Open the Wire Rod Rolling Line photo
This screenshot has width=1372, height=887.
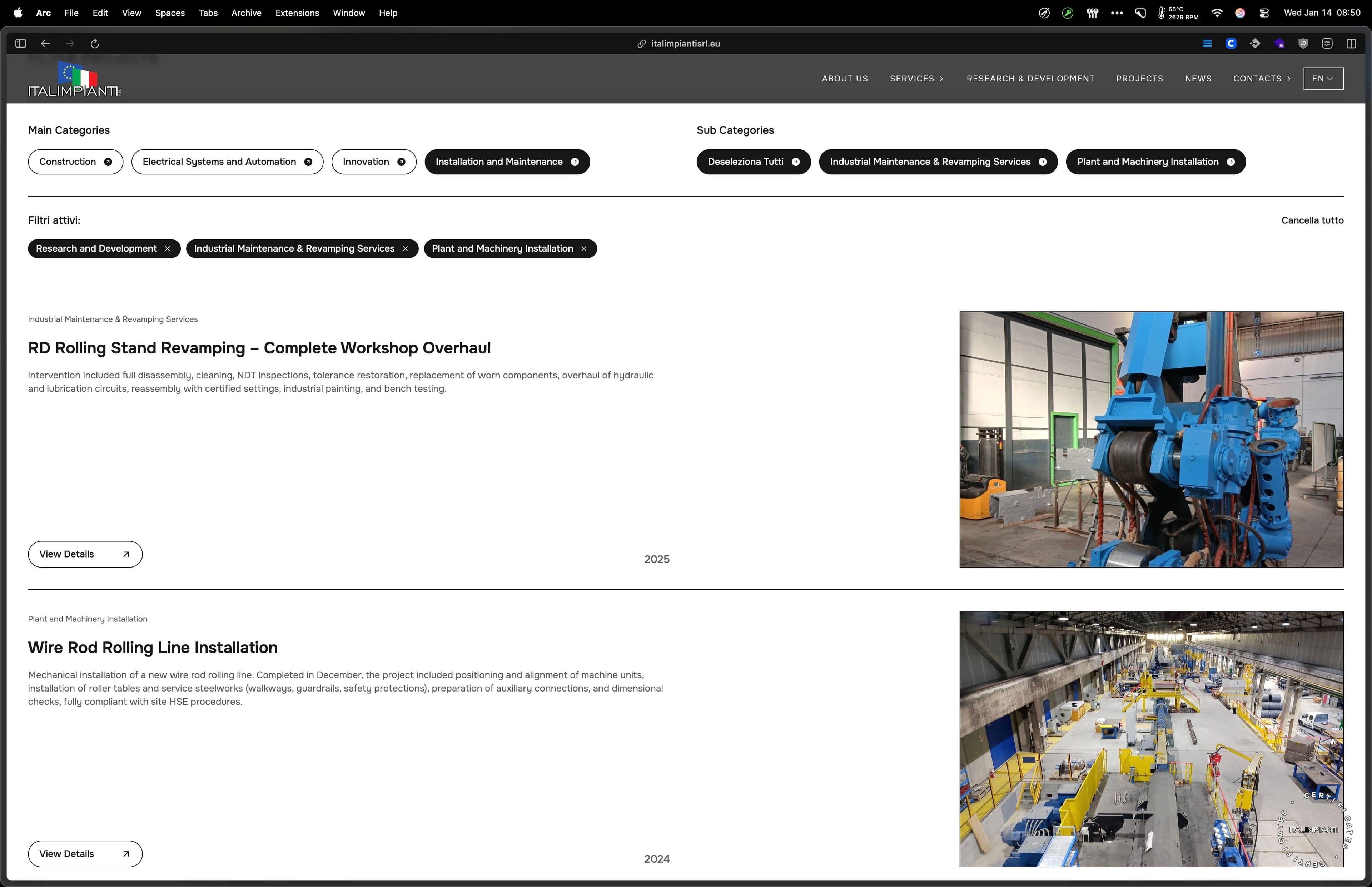tap(1151, 739)
